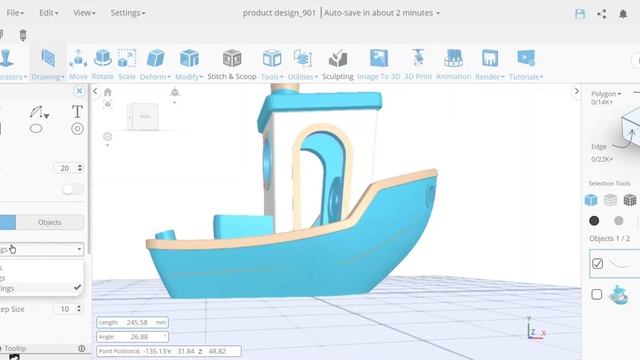Viewport: 640px width, 360px height.
Task: Click the share icon
Action: point(601,14)
